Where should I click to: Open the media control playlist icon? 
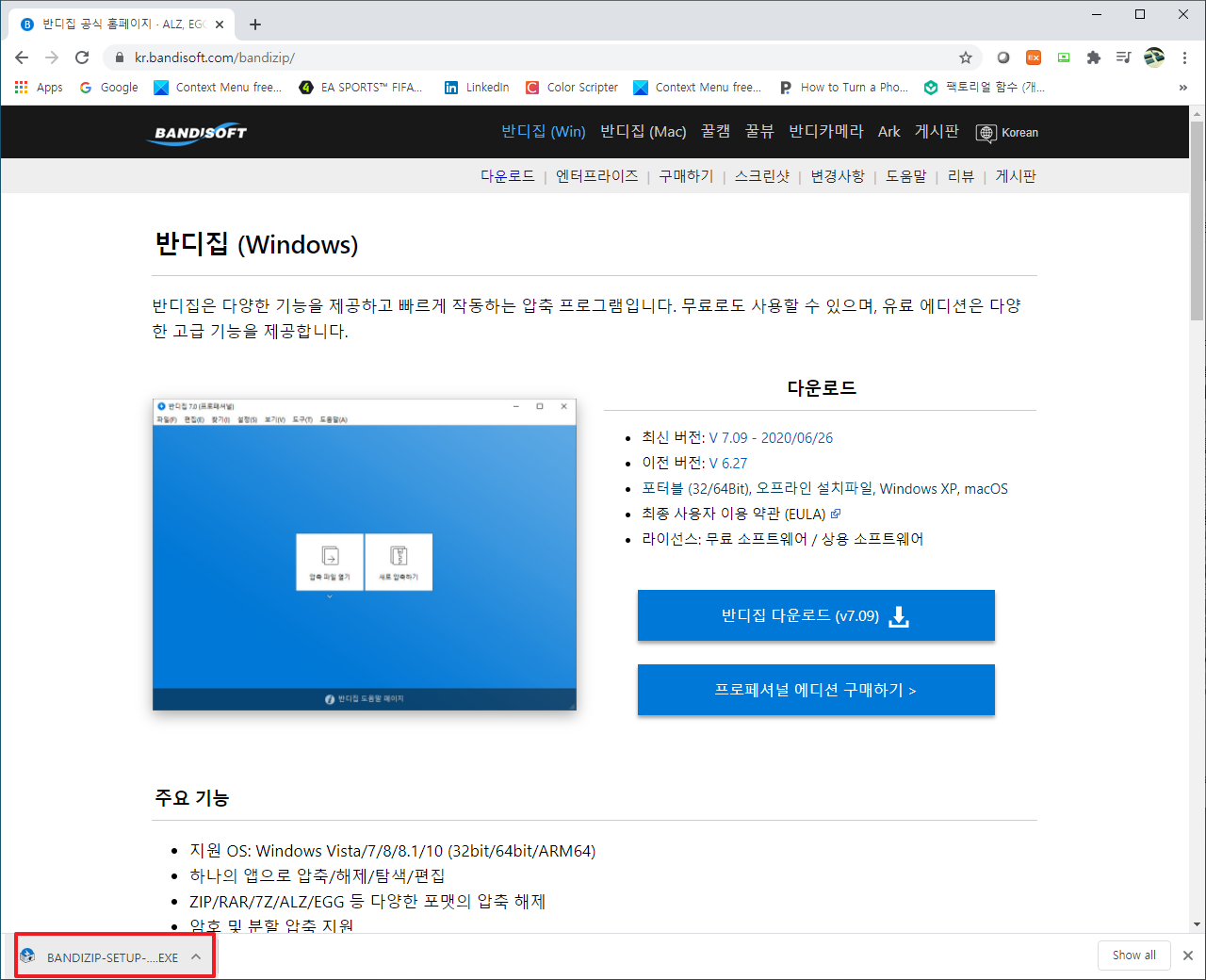(1123, 57)
